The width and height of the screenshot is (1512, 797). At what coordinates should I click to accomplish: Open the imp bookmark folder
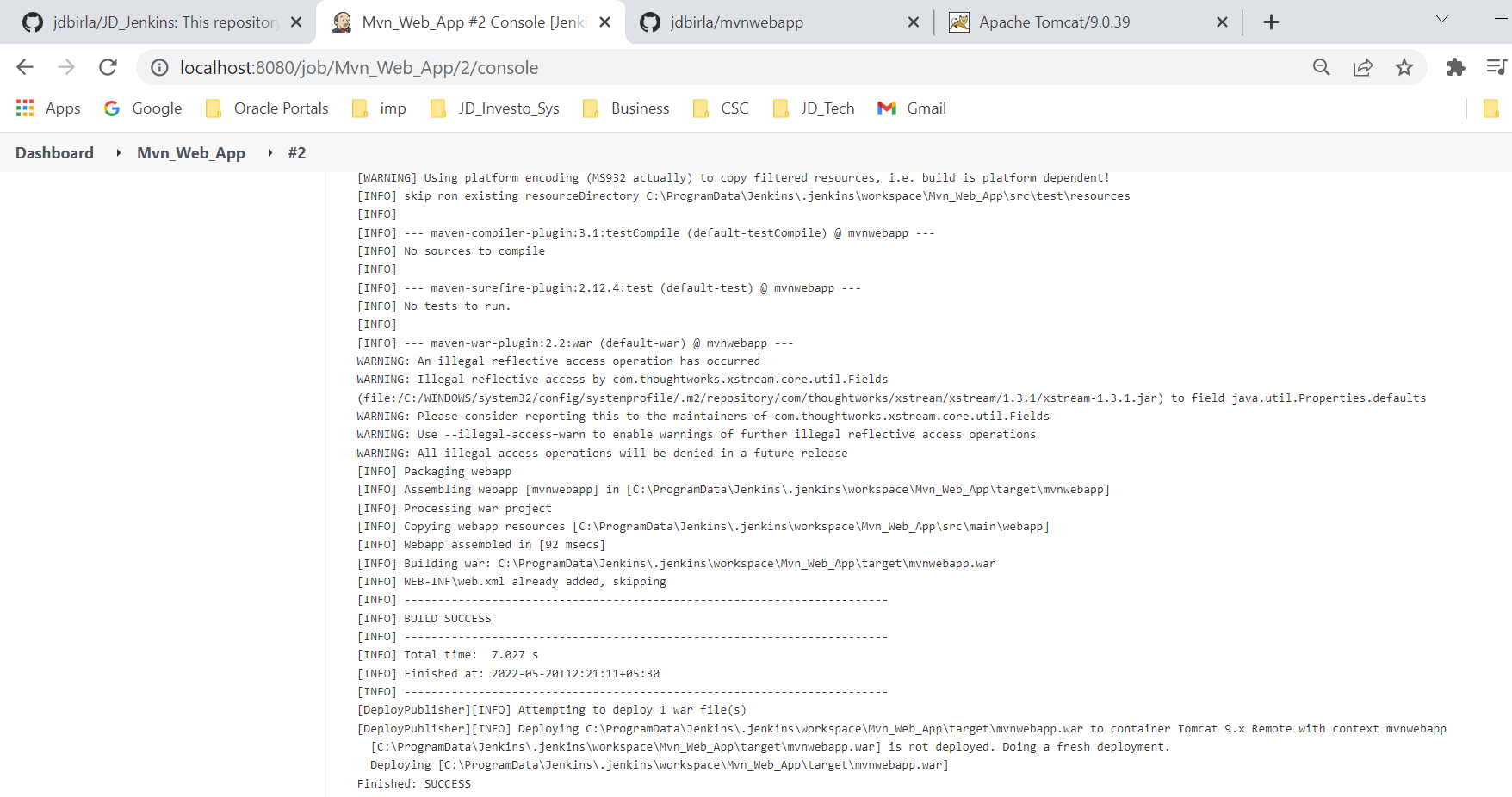tap(379, 108)
